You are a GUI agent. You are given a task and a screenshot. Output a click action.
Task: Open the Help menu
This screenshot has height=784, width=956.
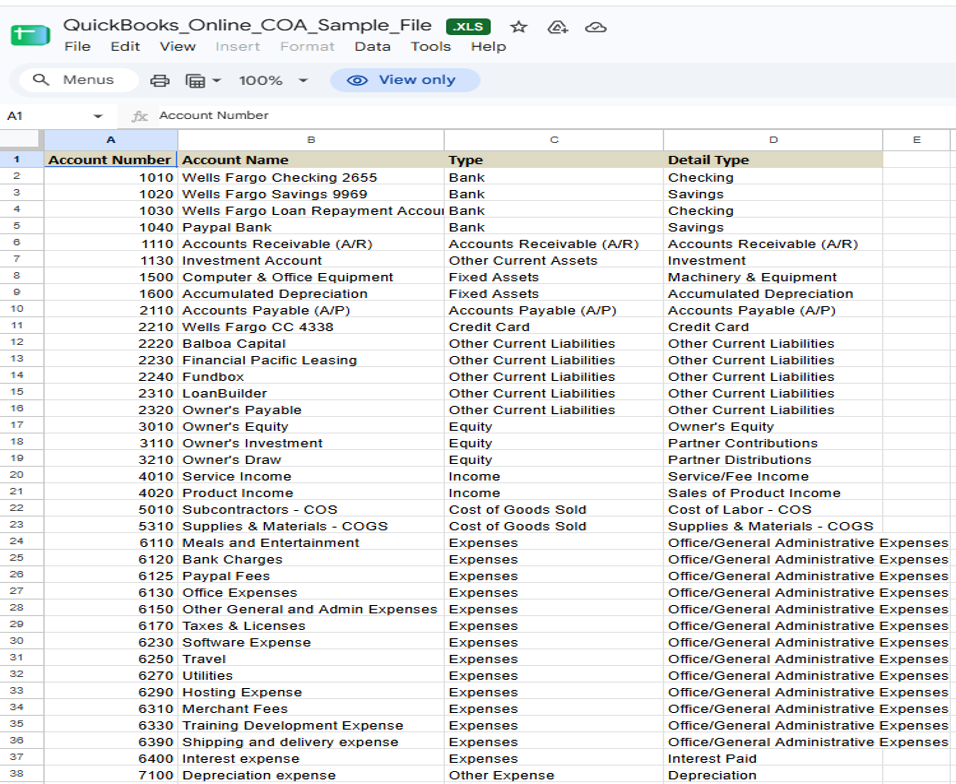click(488, 46)
